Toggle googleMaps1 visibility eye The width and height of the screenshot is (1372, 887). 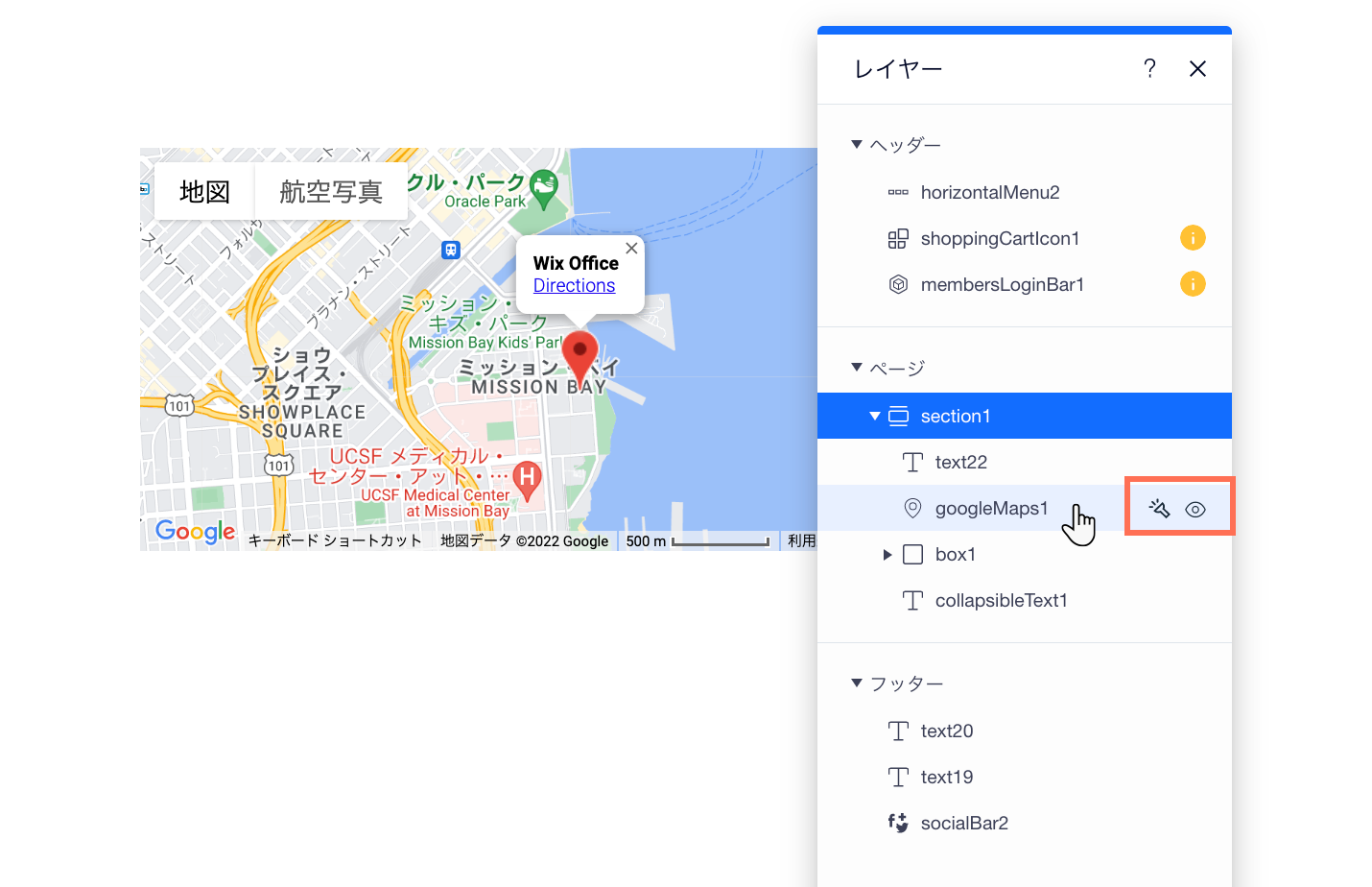click(x=1195, y=510)
